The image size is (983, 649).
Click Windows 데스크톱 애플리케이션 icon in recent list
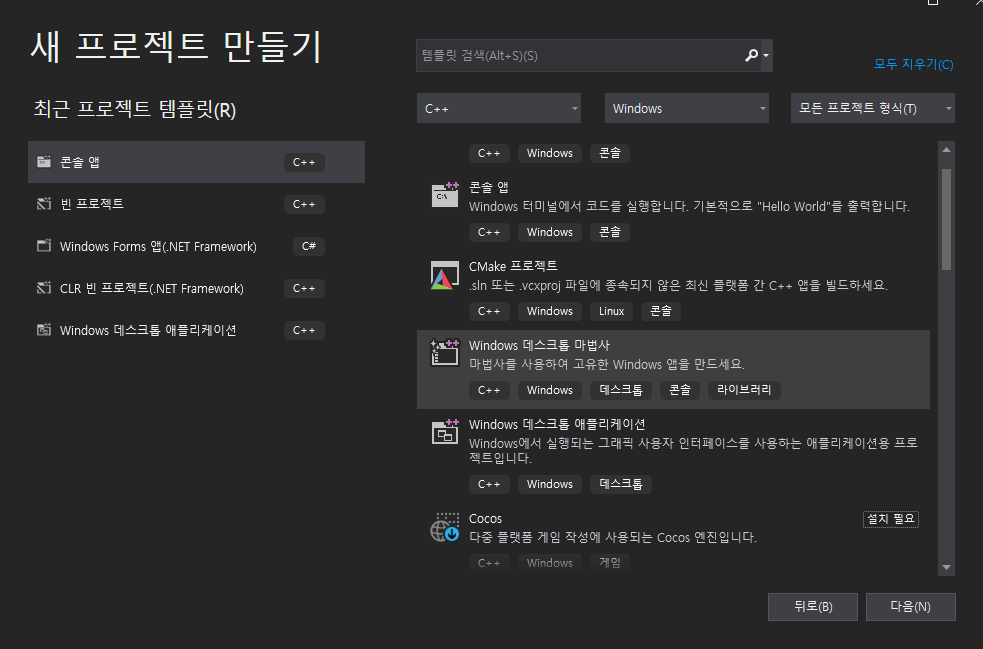(44, 330)
